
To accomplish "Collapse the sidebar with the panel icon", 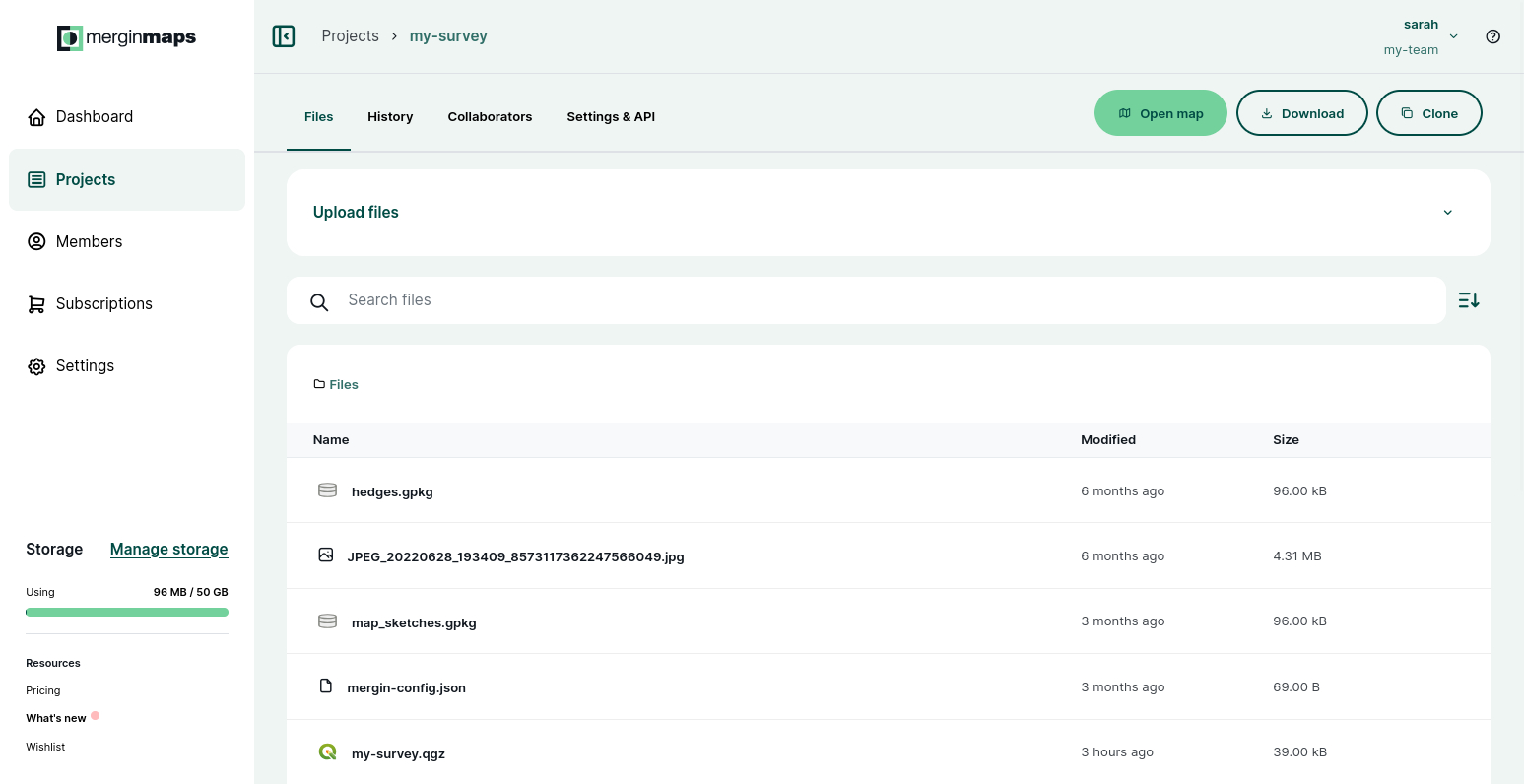I will click(284, 36).
